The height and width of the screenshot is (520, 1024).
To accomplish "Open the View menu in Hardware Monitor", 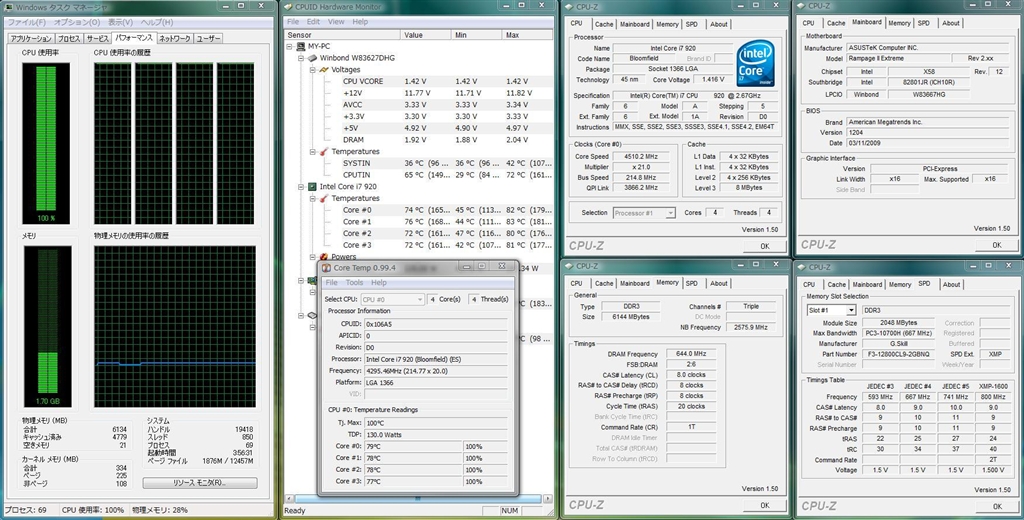I will pos(336,22).
